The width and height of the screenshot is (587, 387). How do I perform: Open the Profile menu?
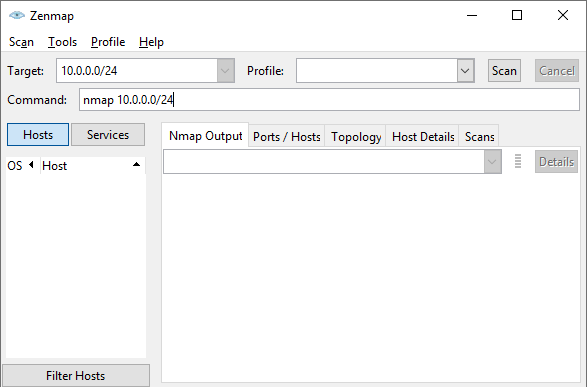pyautogui.click(x=108, y=42)
